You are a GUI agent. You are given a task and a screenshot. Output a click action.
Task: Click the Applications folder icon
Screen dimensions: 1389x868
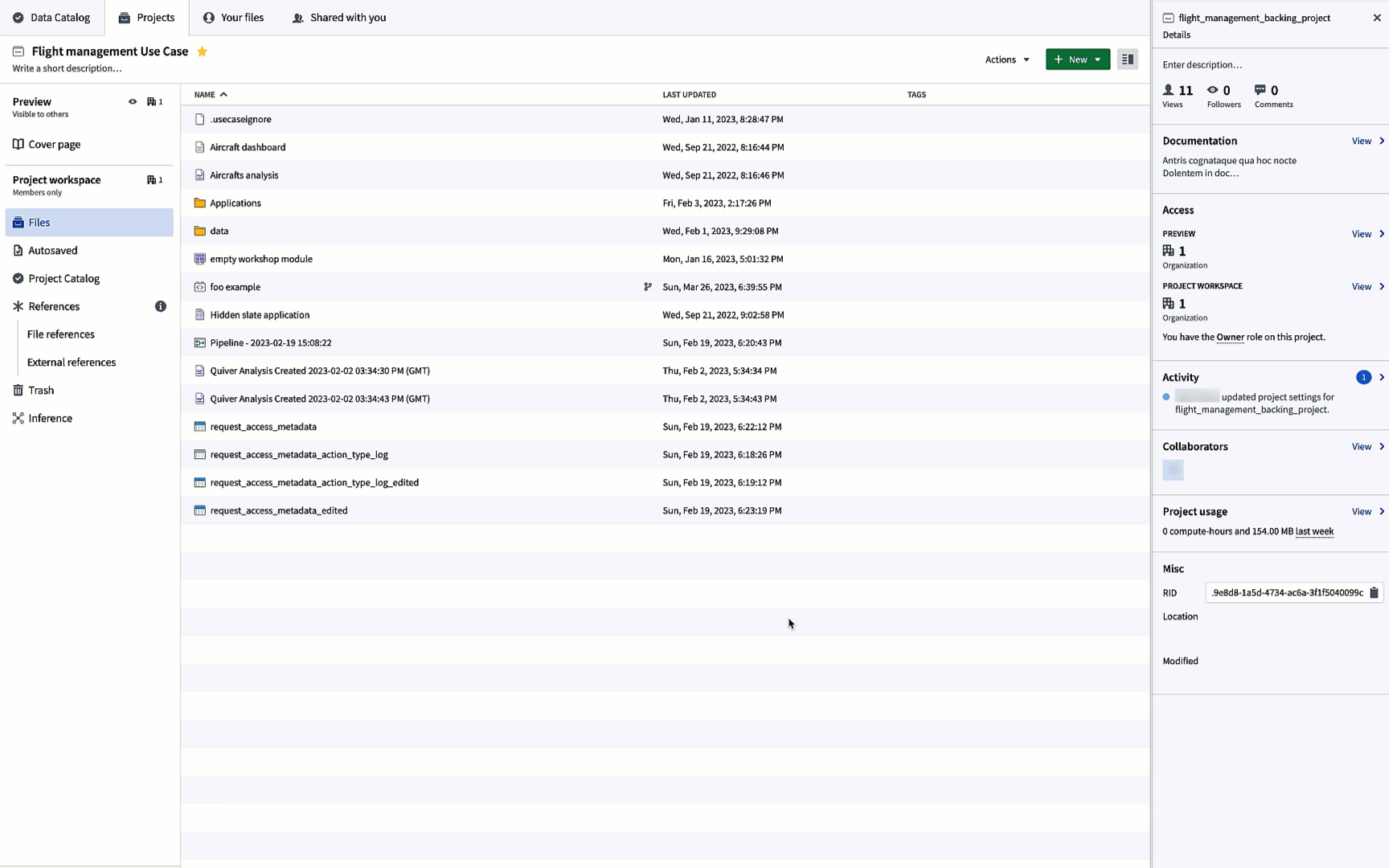pos(199,203)
